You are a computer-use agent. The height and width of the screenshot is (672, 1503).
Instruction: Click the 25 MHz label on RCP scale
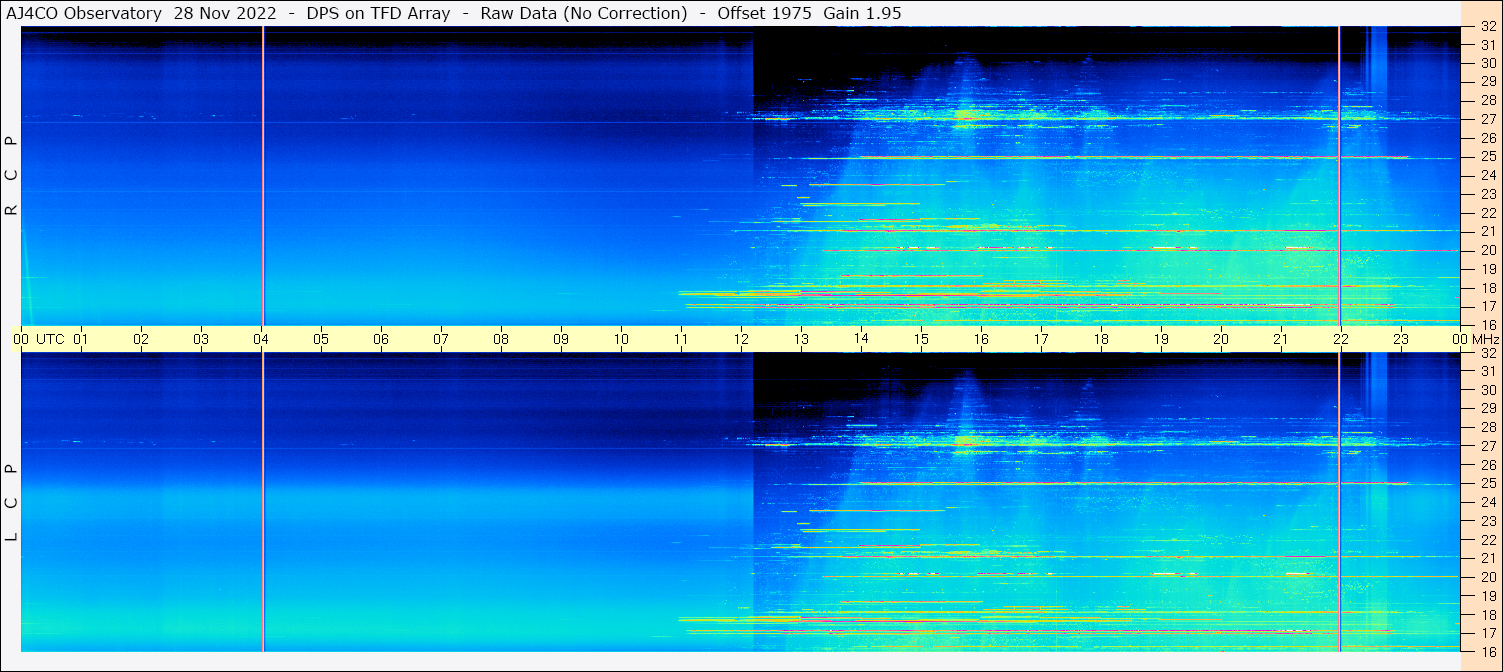1488,157
